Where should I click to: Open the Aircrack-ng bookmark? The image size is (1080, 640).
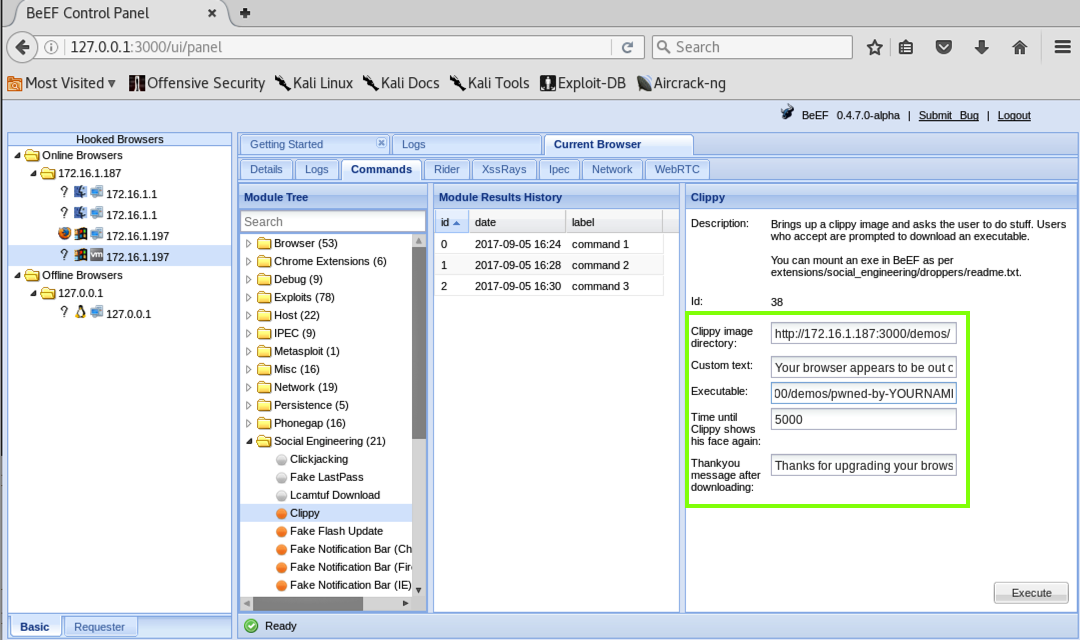681,83
